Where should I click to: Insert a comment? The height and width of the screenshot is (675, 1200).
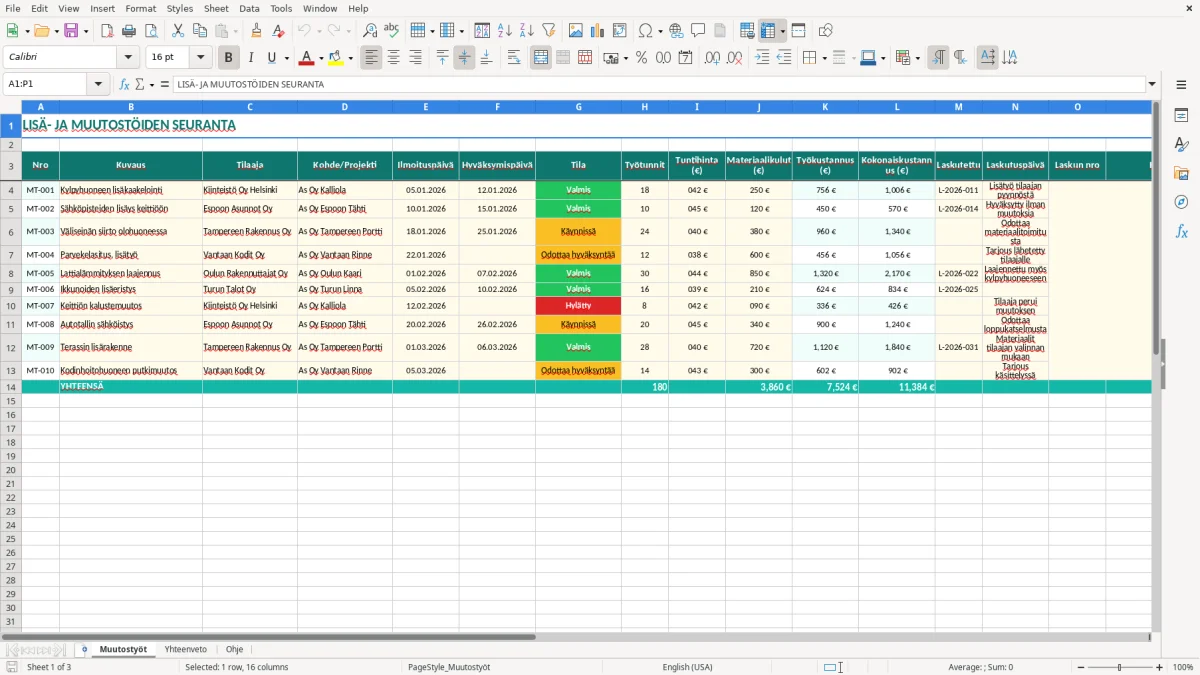tap(698, 31)
